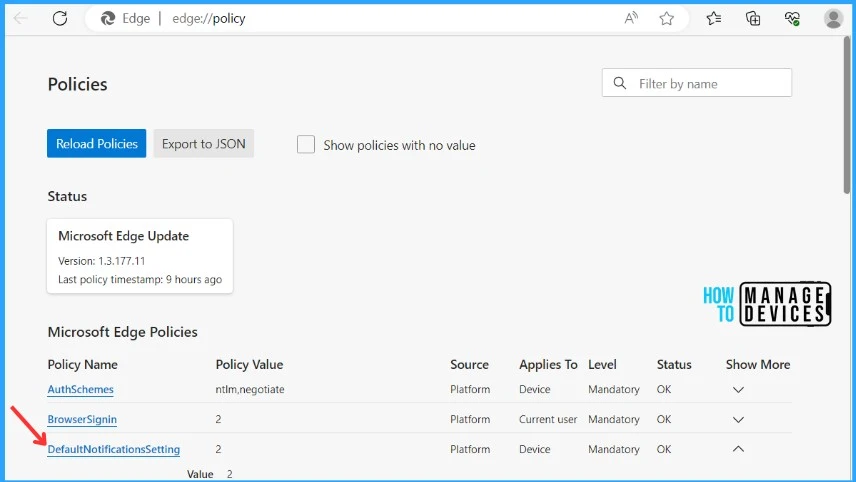Open the BrowserSignin policy link
856x482 pixels.
(82, 419)
